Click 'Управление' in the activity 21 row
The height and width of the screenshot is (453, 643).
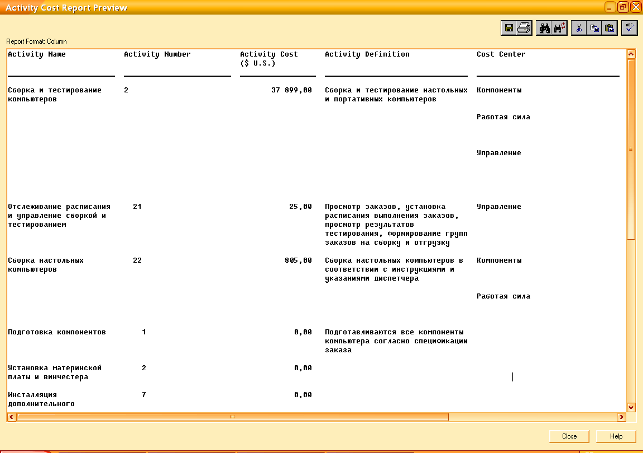coord(499,207)
